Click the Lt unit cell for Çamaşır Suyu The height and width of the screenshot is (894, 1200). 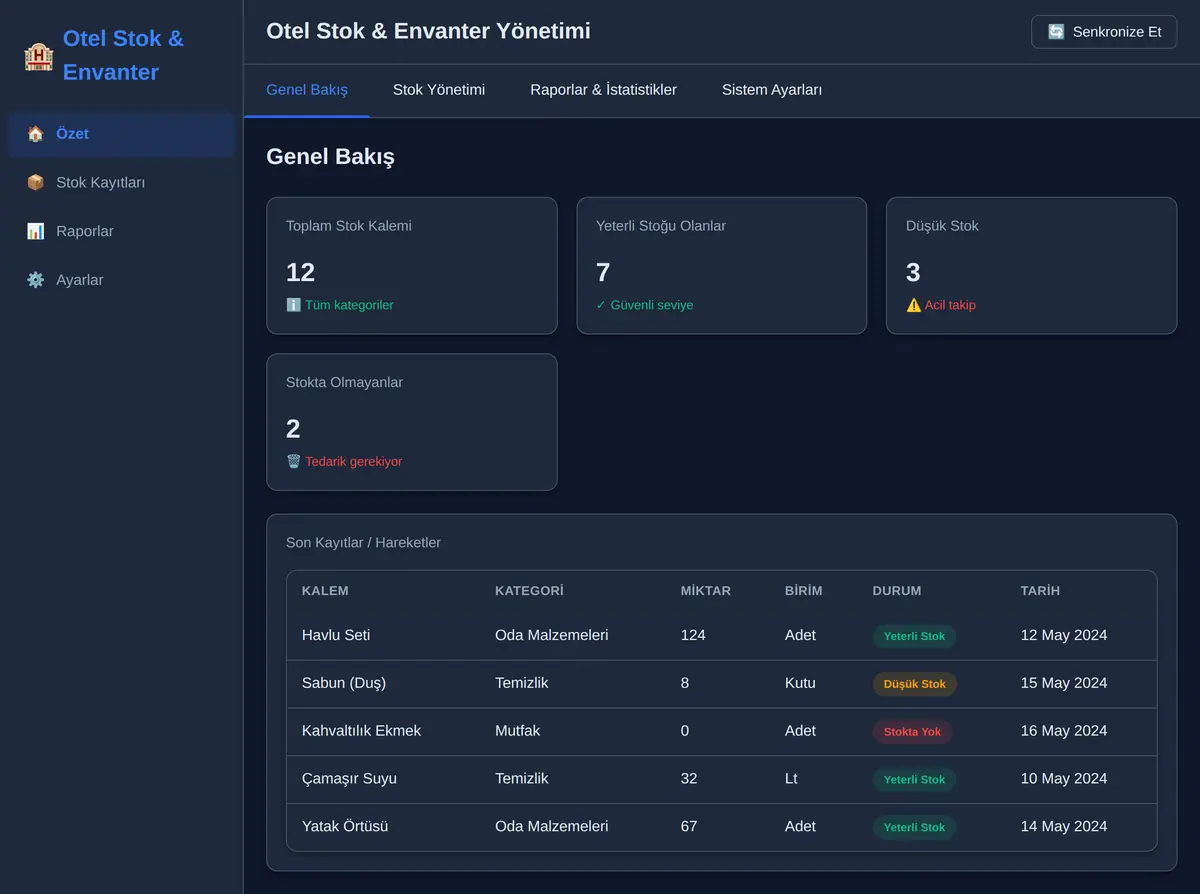(x=791, y=779)
